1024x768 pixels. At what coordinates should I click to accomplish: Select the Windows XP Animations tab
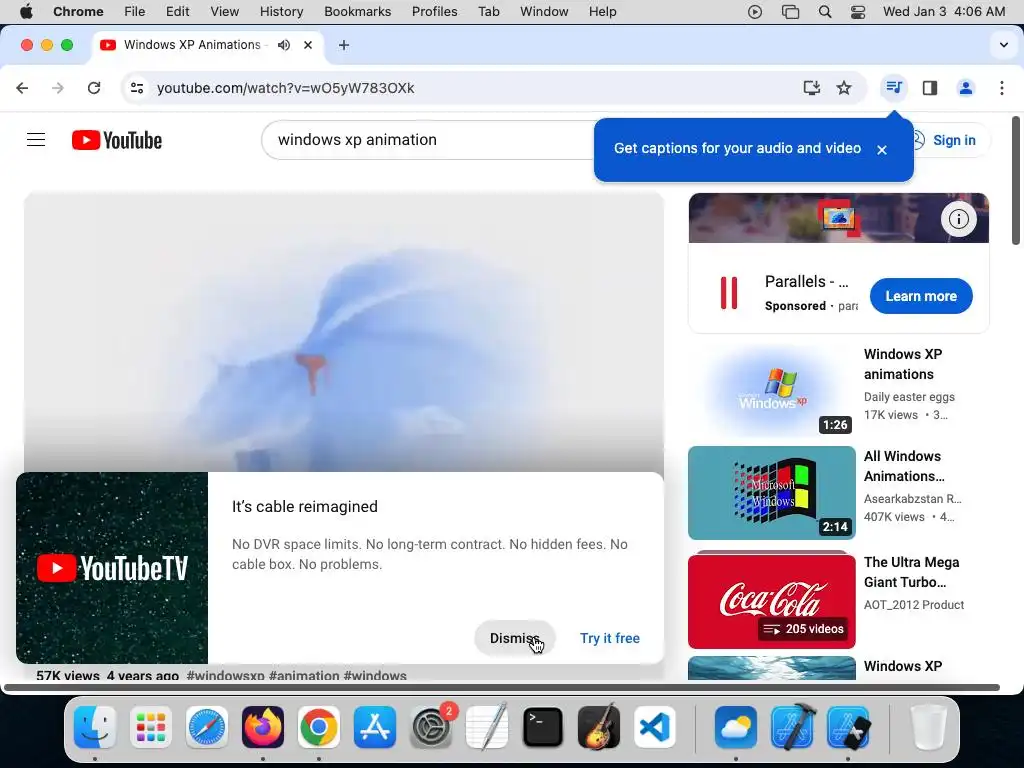point(192,44)
